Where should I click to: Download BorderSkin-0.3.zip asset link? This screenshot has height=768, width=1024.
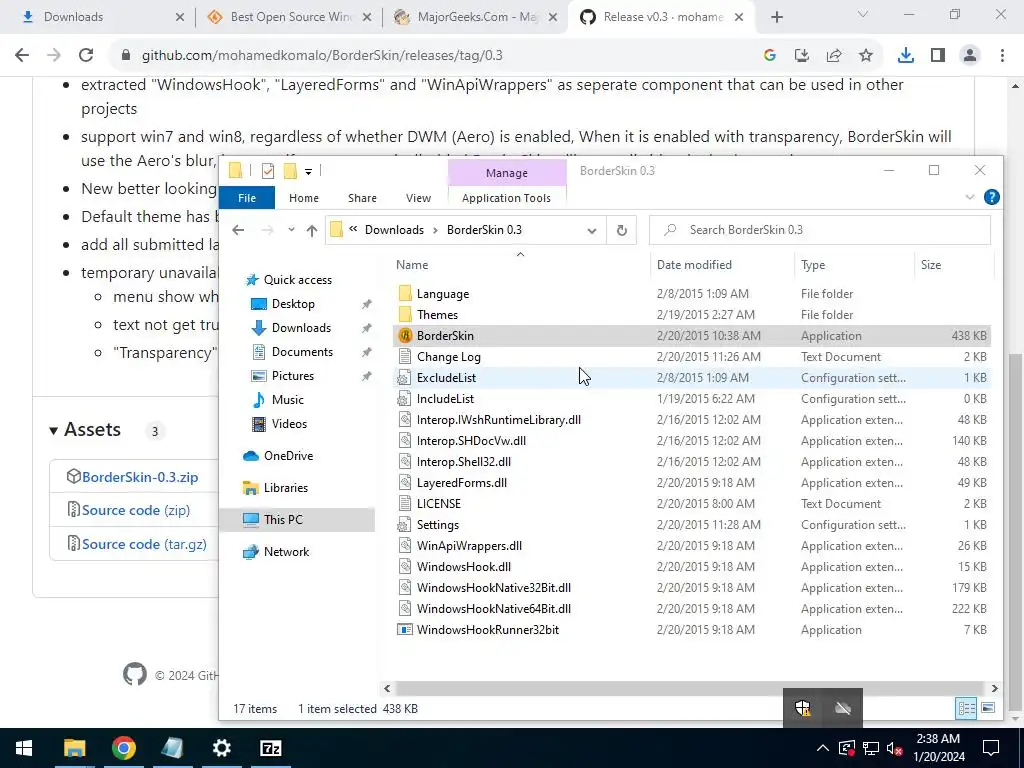point(140,477)
